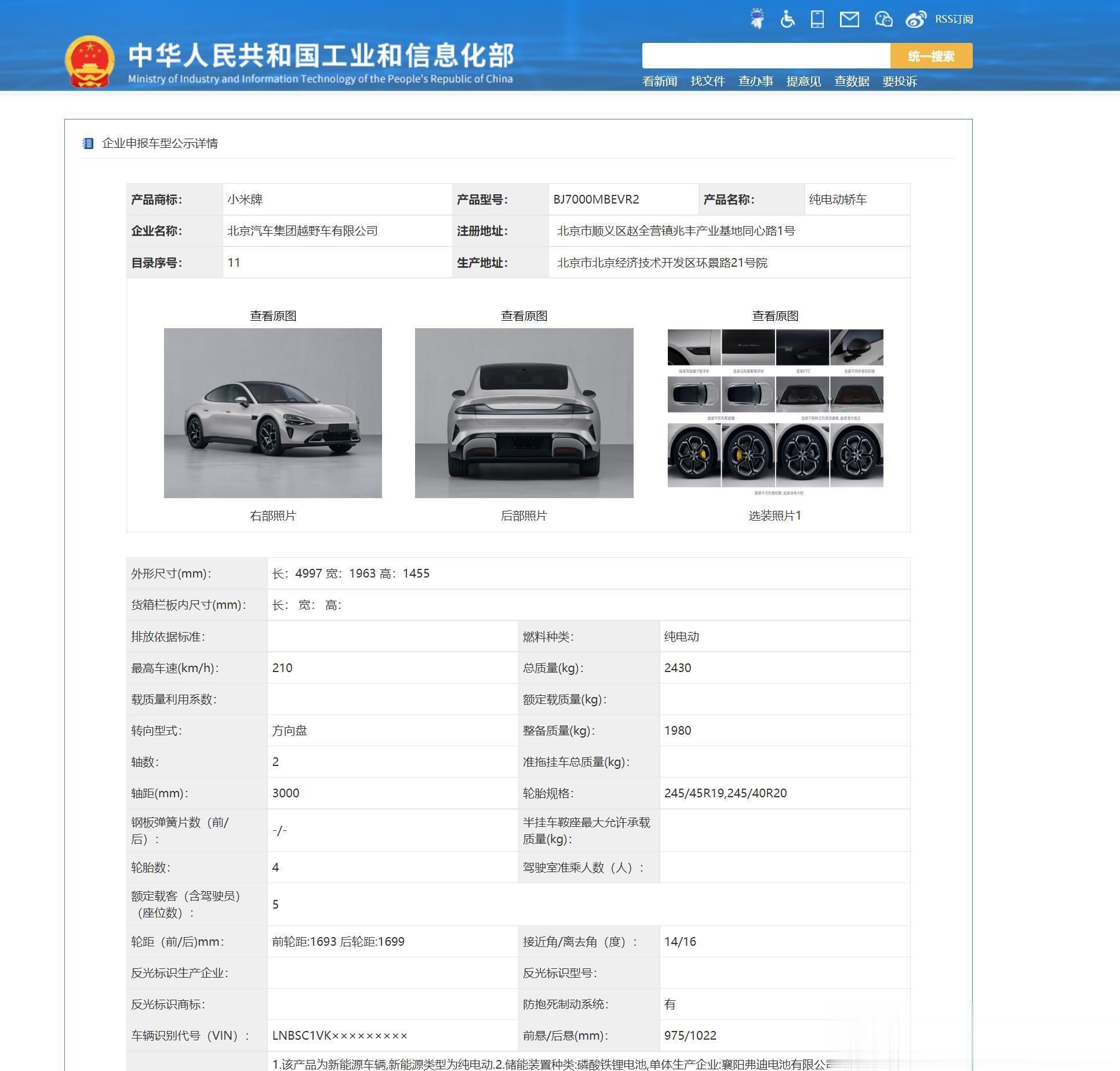Open the mobile version icon
Image resolution: width=1120 pixels, height=1071 pixels.
[817, 19]
